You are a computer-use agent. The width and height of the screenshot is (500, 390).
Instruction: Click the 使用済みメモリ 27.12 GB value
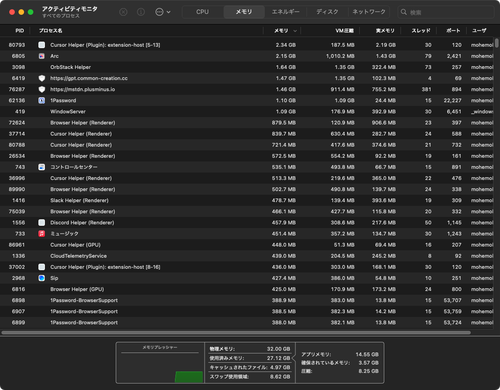click(278, 358)
